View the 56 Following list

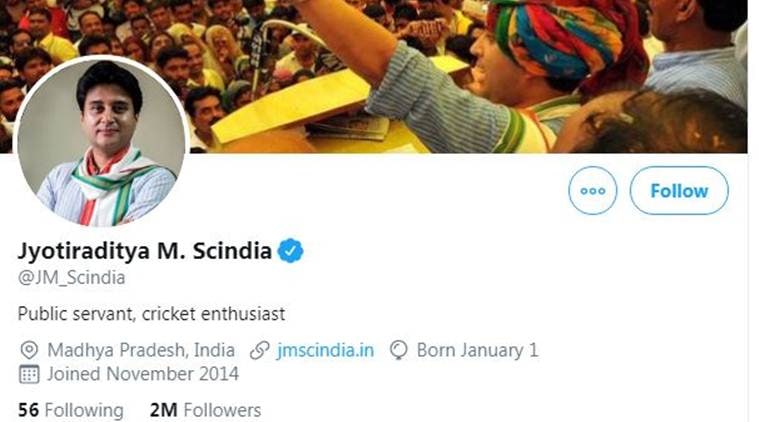tap(71, 410)
